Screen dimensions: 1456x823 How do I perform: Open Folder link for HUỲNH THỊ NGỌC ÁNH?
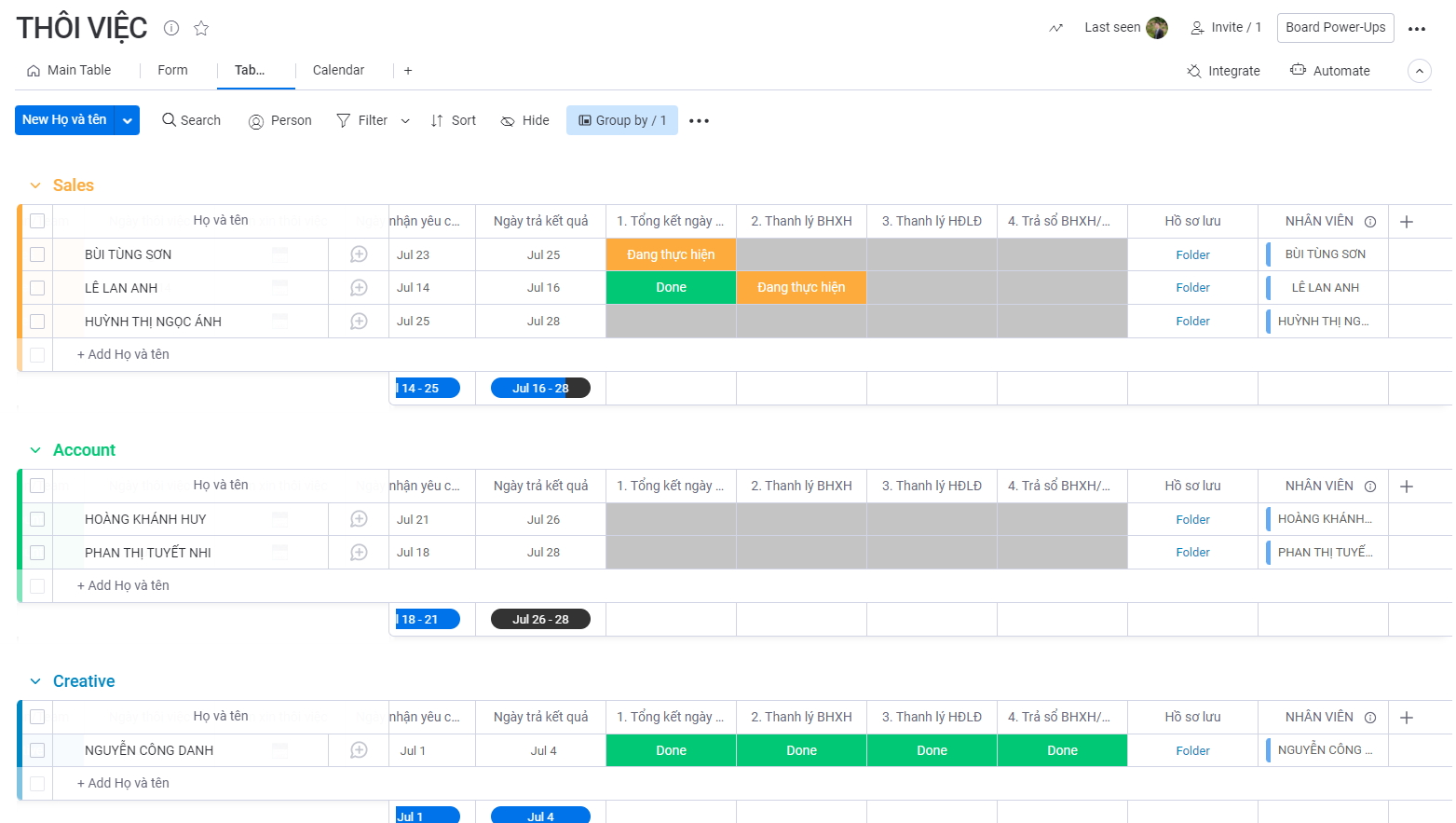click(1192, 322)
